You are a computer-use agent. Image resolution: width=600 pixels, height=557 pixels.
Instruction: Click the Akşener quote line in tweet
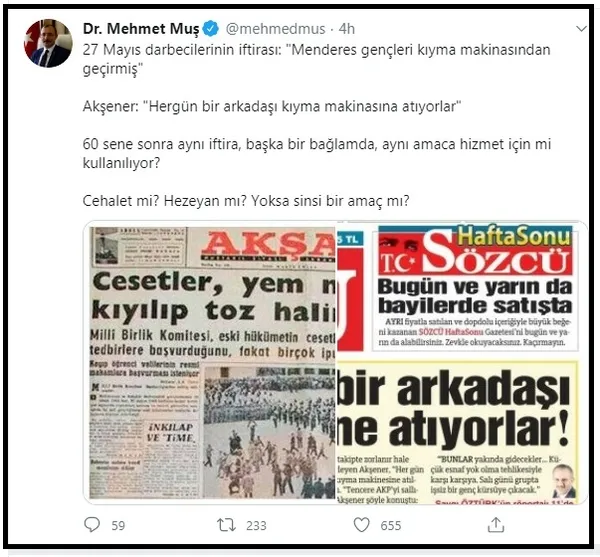[x=272, y=106]
